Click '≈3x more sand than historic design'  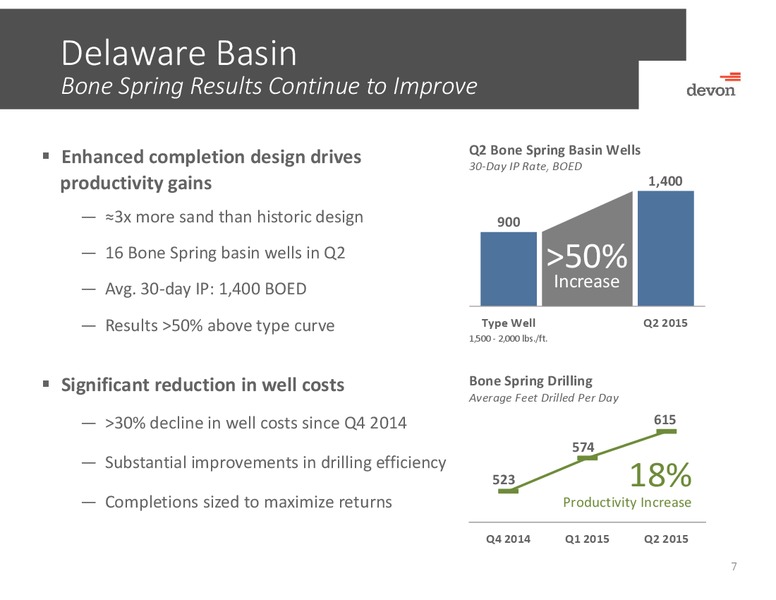(x=234, y=217)
